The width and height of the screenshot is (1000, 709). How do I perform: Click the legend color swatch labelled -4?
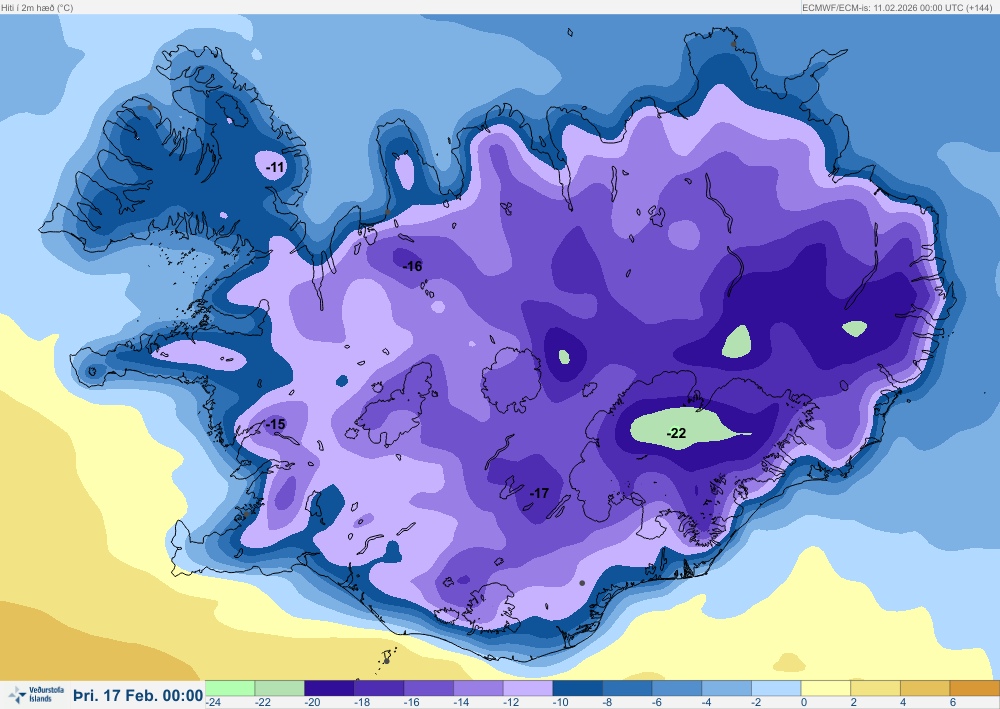pos(727,688)
